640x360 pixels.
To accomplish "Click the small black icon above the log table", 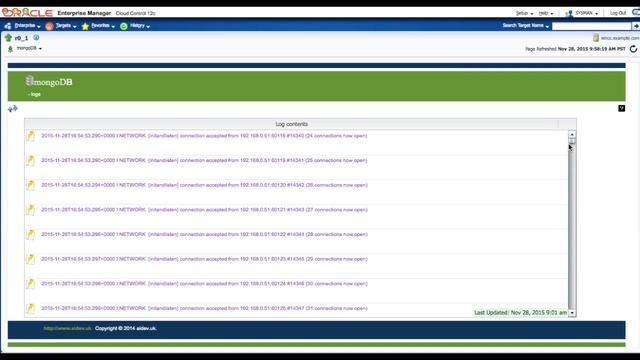I will [x=621, y=108].
